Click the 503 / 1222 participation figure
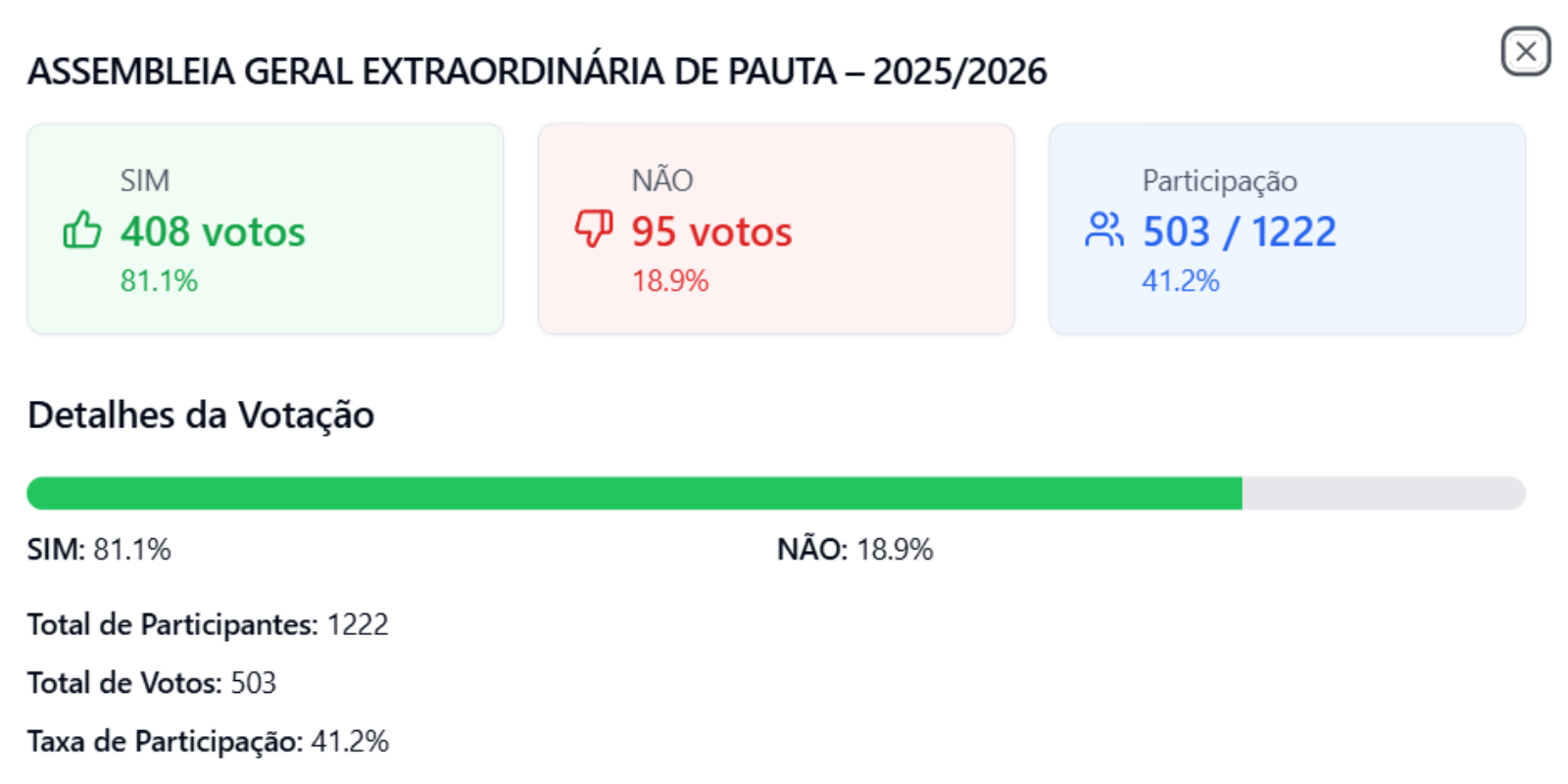The width and height of the screenshot is (1568, 784). 1240,232
